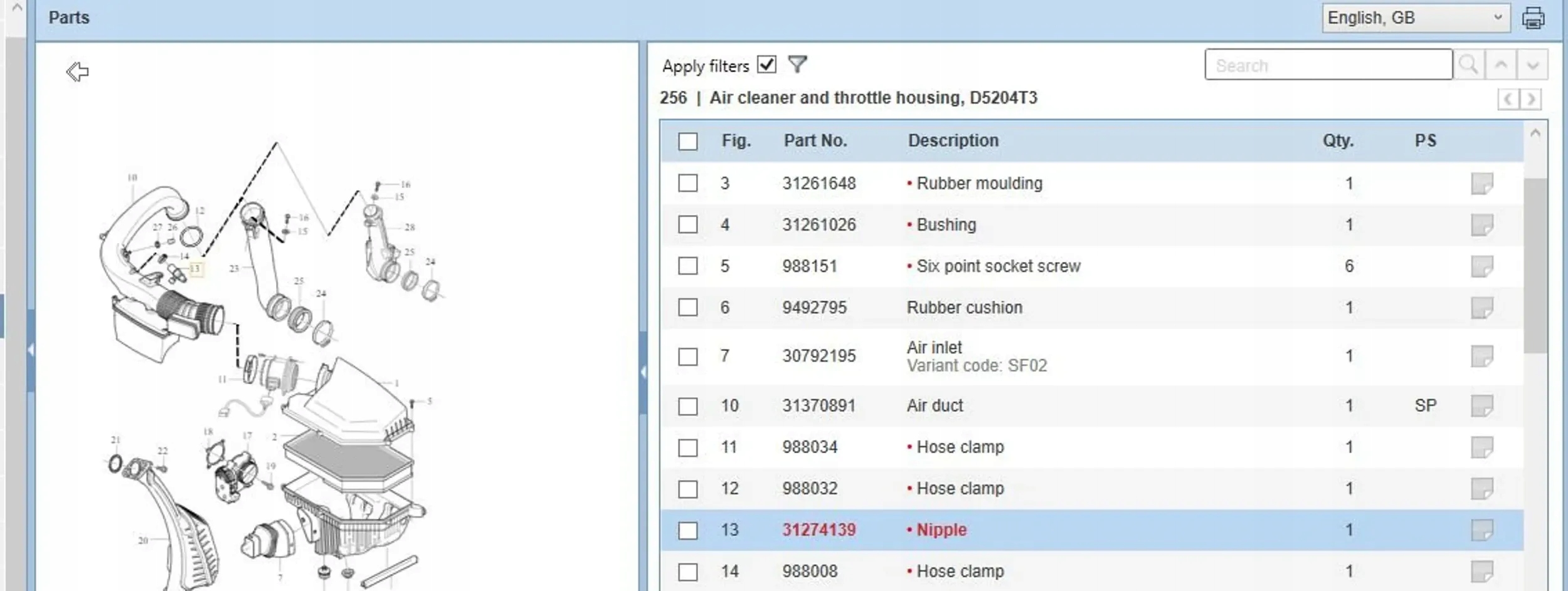Click the scrollbar up arrow of parts list
The width and height of the screenshot is (1568, 591).
pos(1535,133)
